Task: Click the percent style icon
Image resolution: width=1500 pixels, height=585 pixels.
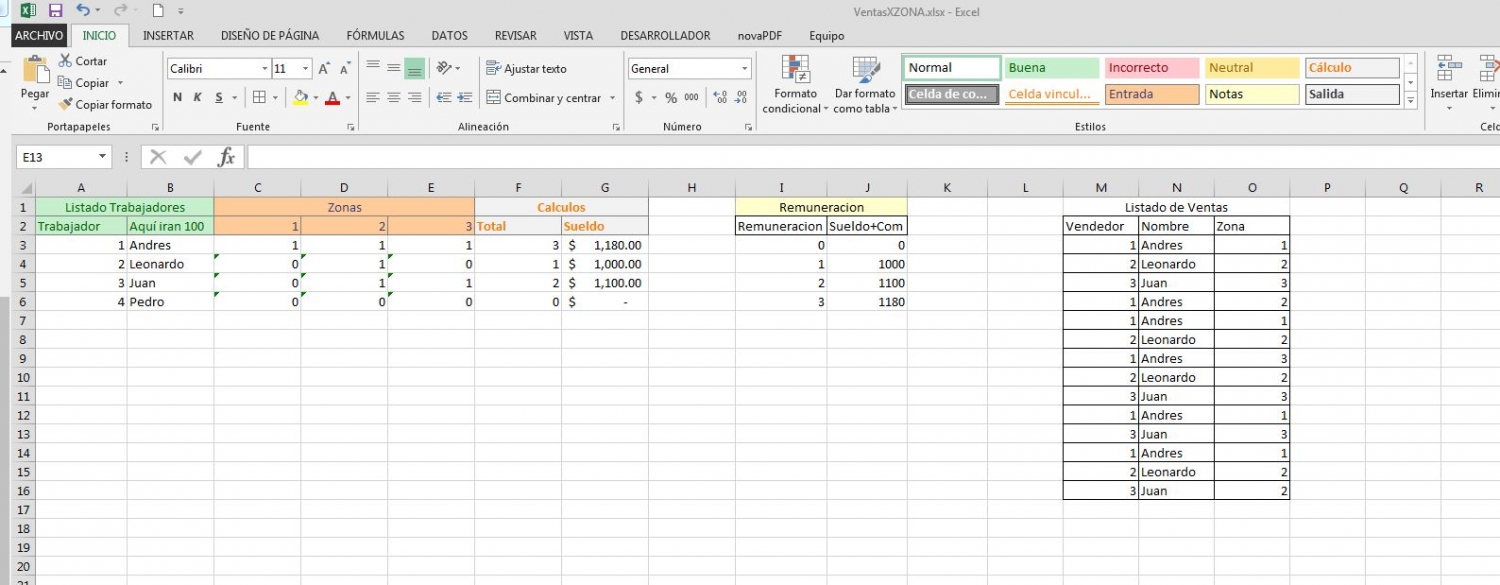Action: click(x=671, y=98)
